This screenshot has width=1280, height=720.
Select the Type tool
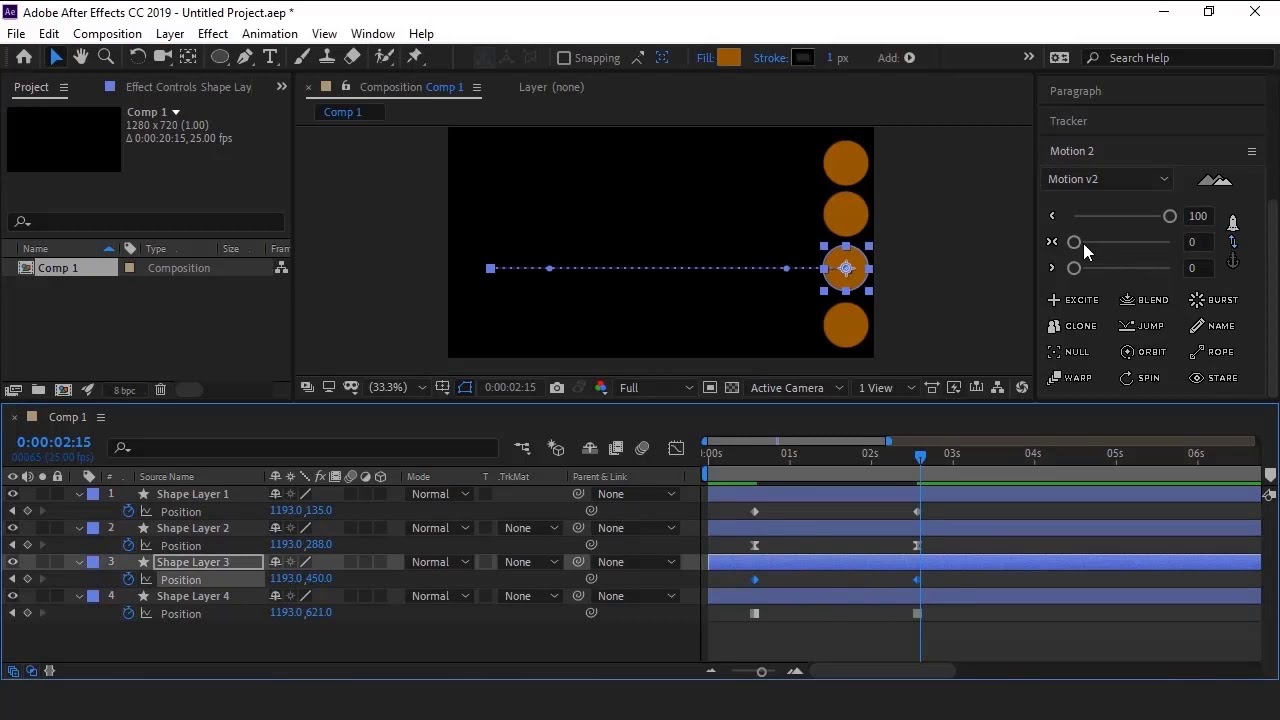(270, 57)
